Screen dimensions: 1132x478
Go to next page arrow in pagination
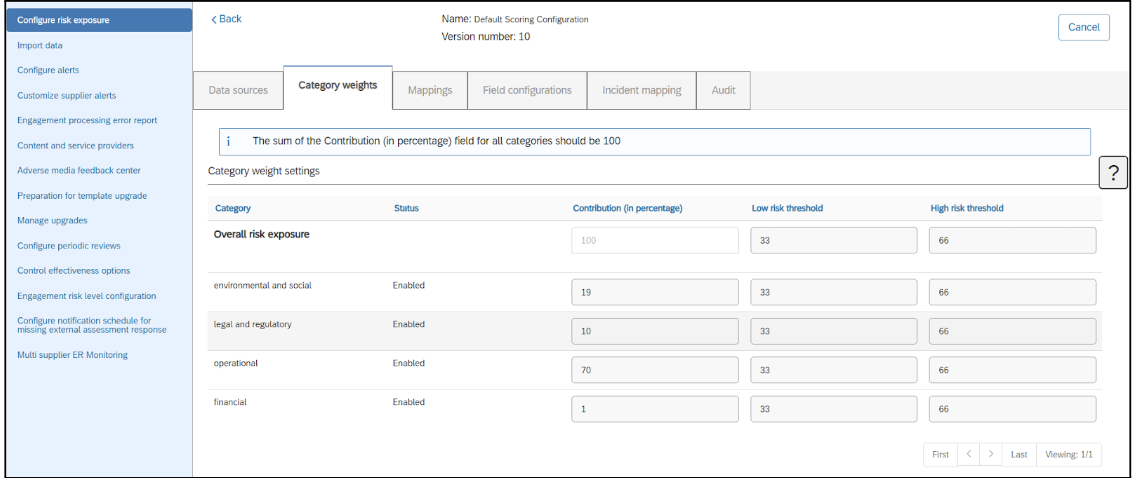990,454
